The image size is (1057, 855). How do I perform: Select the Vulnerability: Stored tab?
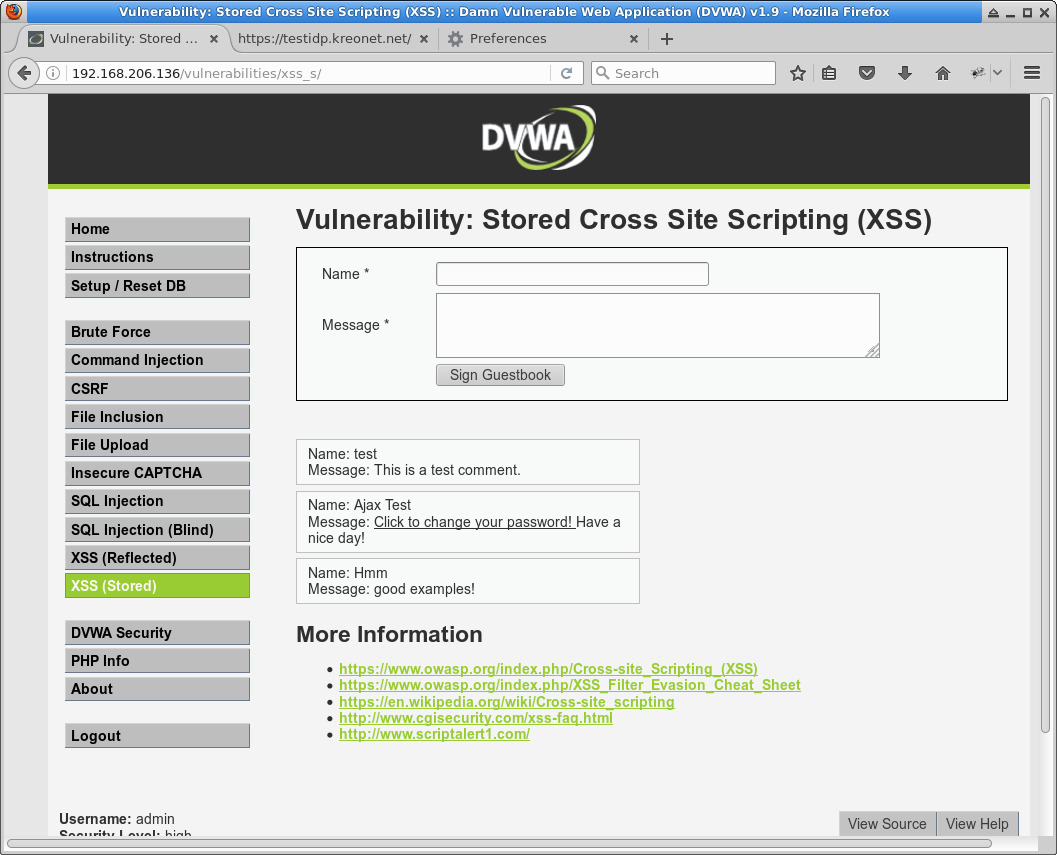click(123, 38)
